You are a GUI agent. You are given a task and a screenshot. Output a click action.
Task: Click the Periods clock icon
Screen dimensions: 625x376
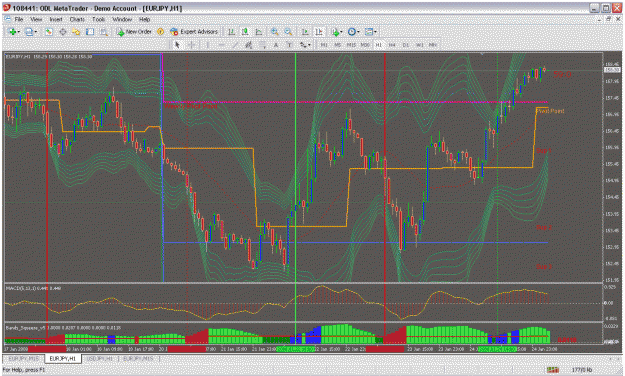click(352, 32)
